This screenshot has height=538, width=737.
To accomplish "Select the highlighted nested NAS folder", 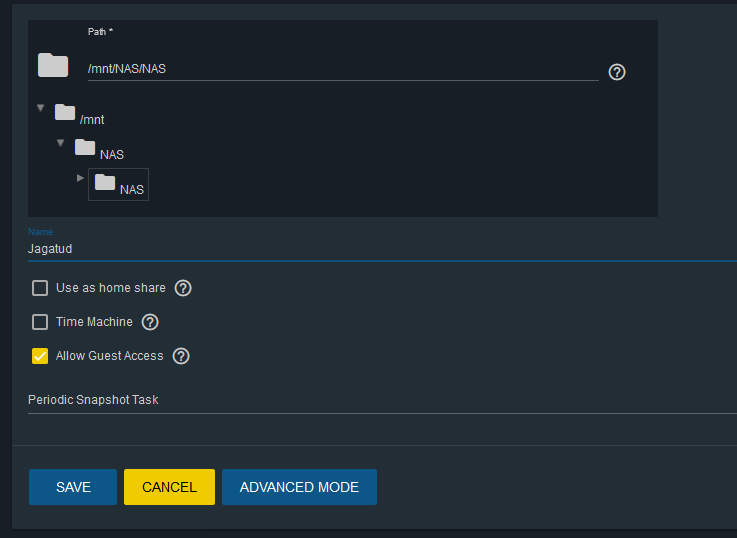I will tap(118, 184).
